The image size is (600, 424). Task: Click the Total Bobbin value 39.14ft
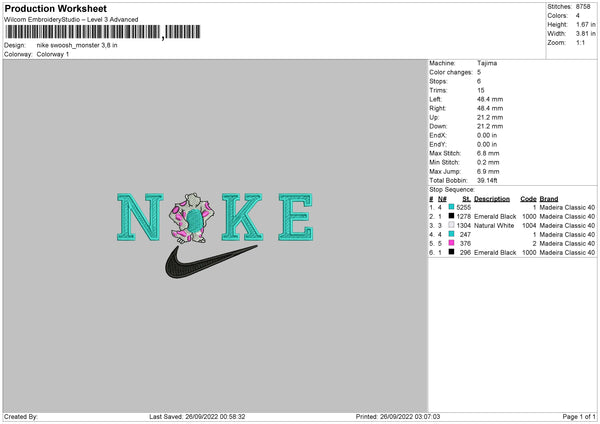(487, 180)
